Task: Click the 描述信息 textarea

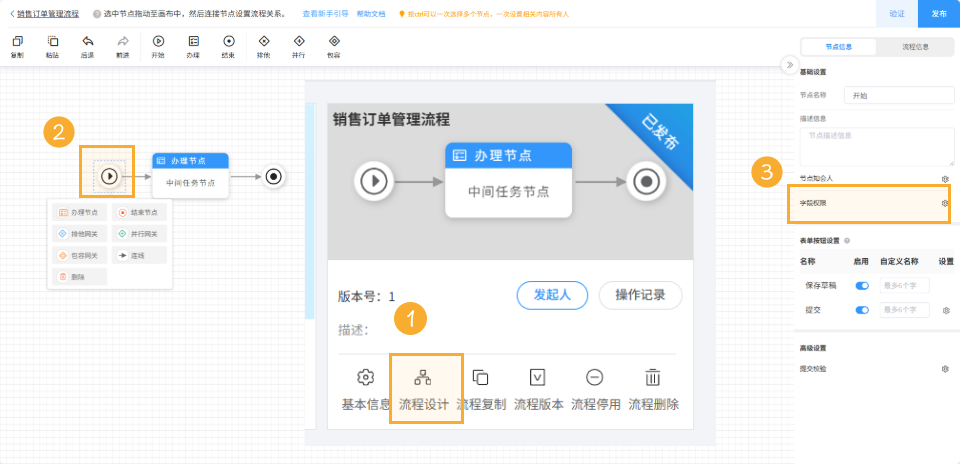Action: click(x=877, y=147)
